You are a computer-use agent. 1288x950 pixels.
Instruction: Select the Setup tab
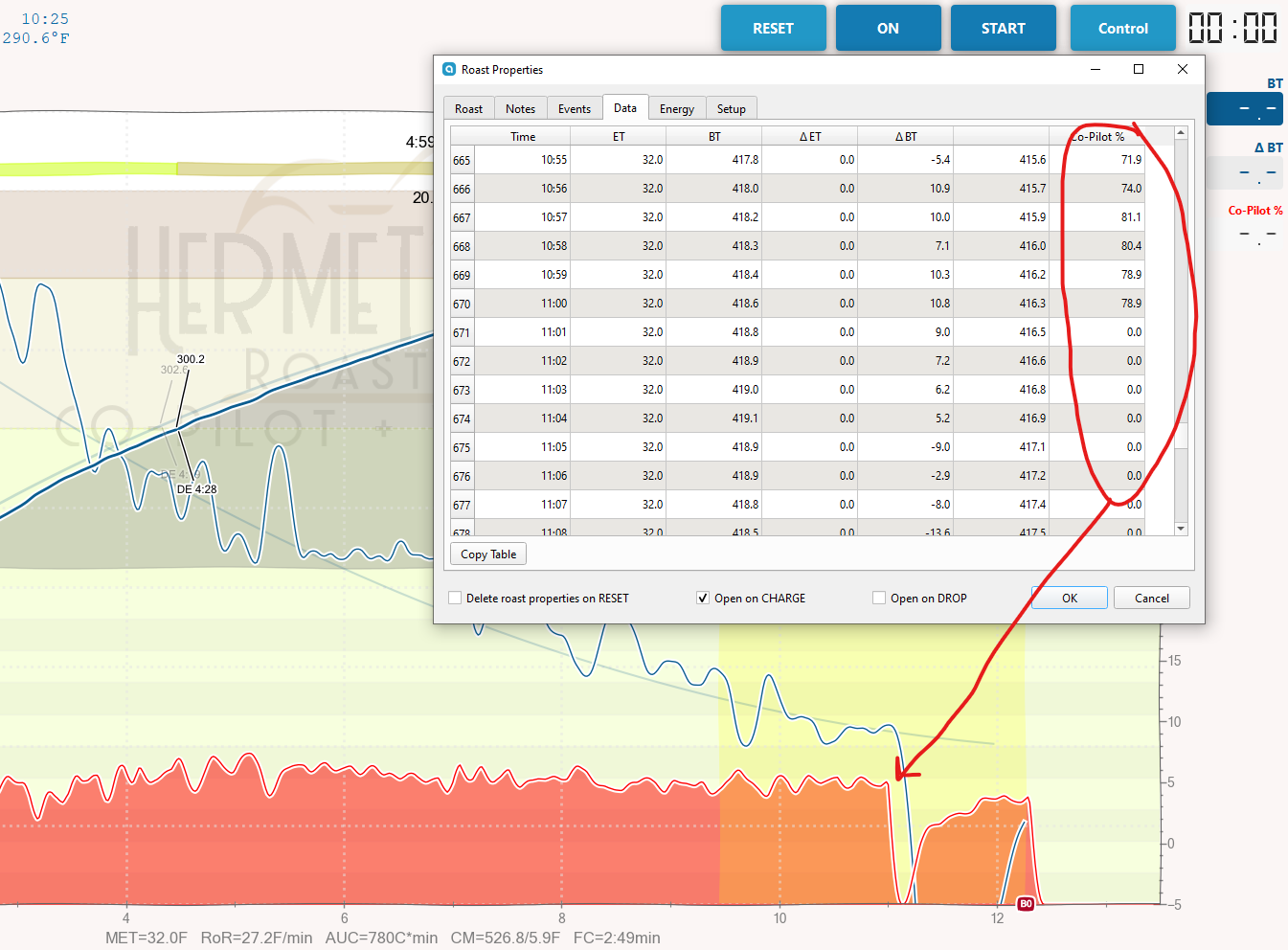tap(732, 107)
